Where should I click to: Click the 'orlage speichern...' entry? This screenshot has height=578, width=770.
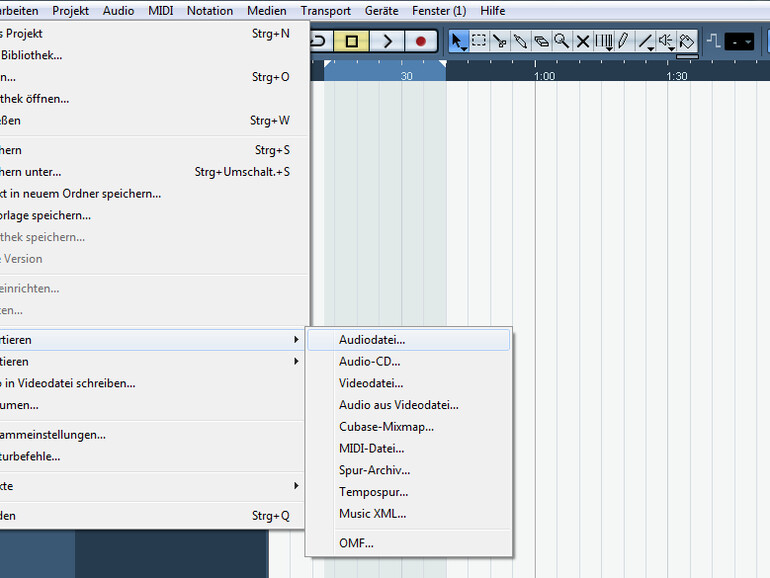(x=152, y=215)
